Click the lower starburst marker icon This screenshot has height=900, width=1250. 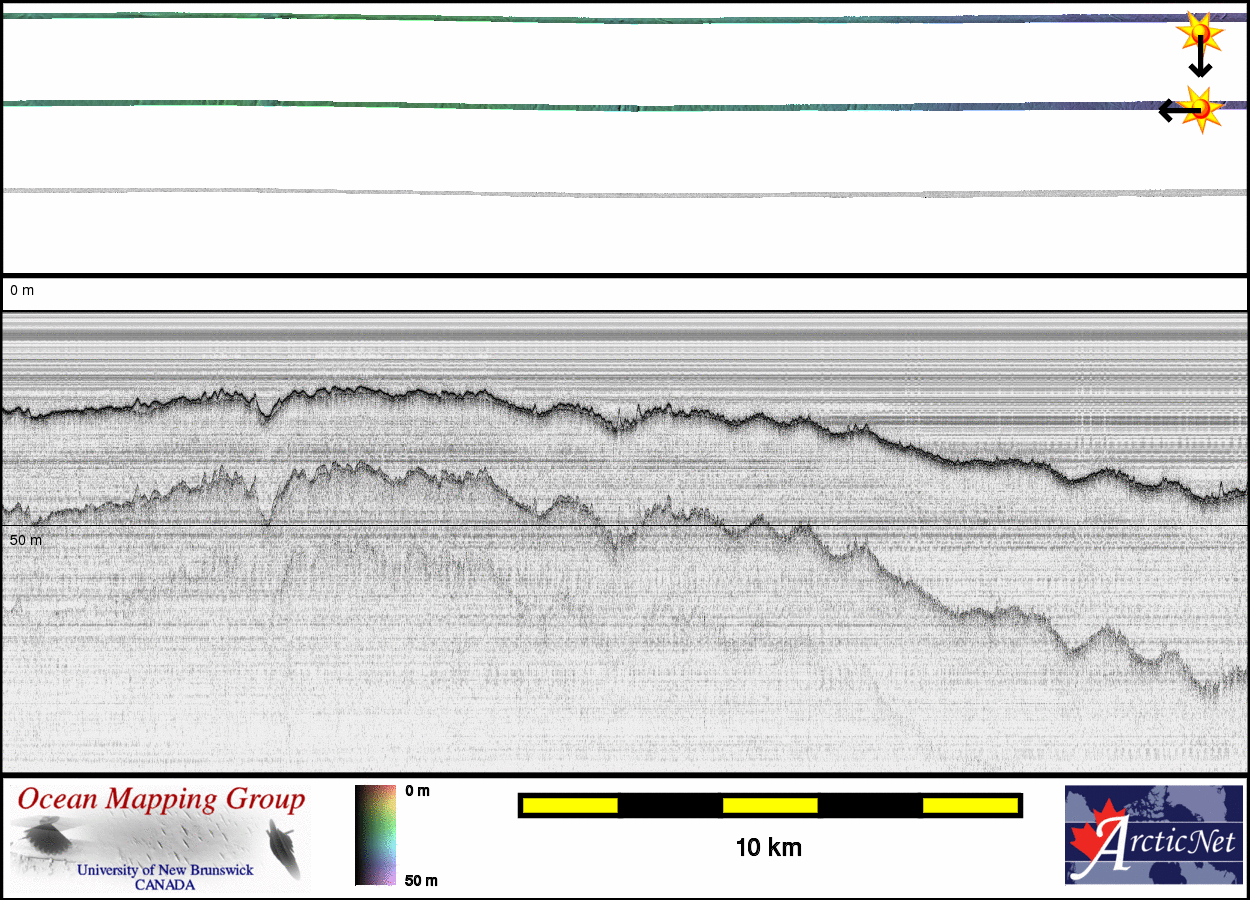coord(1202,107)
